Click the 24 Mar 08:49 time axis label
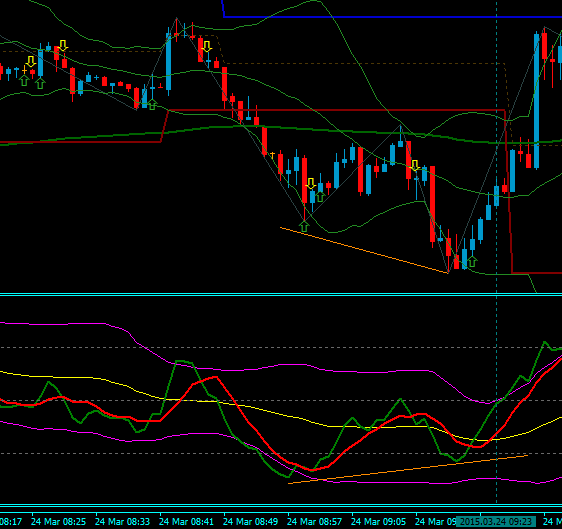Screen dimensions: 562x529 point(250,521)
